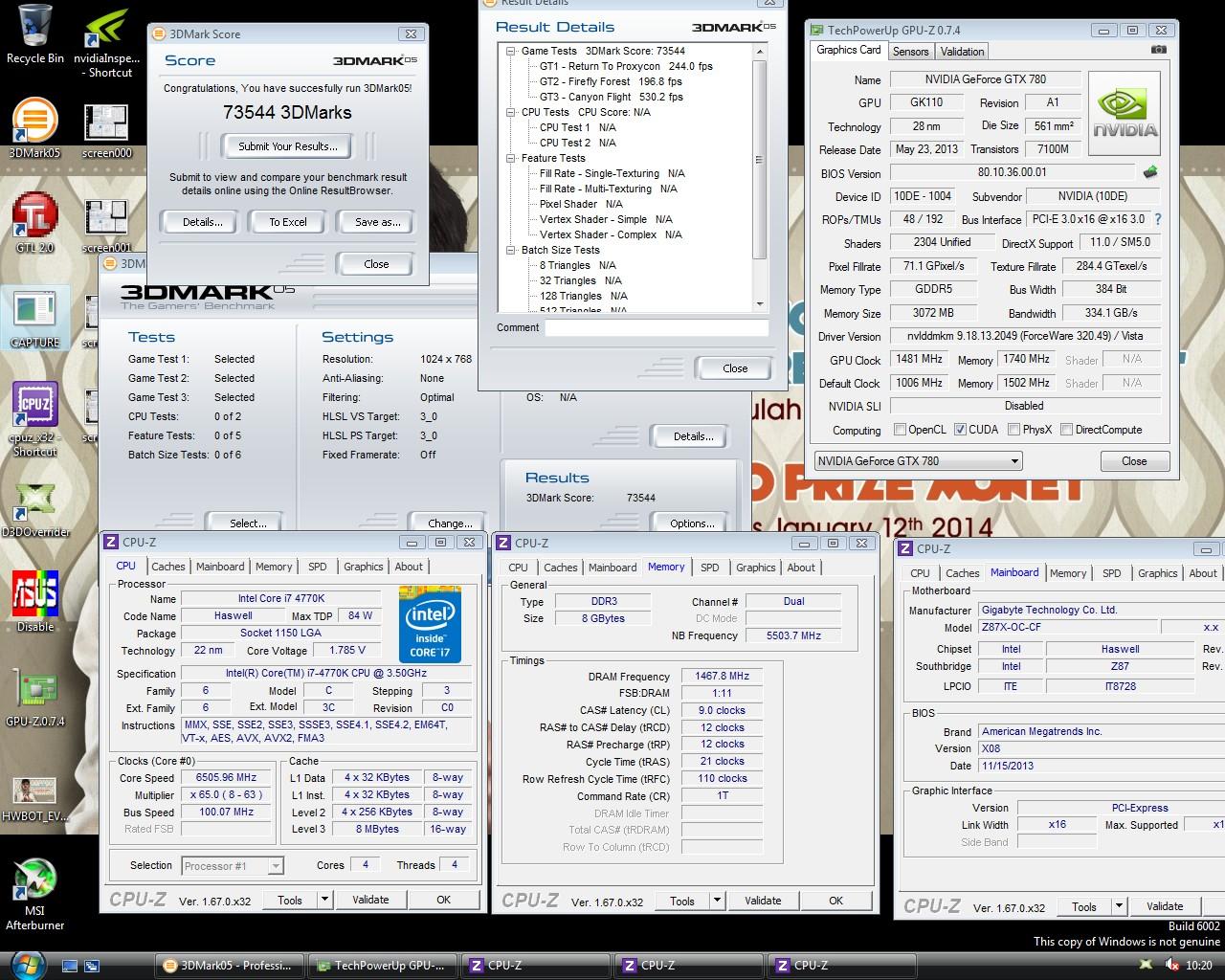Collapse the Game Tests tree node
Screen dimensions: 1225x980
tap(512, 52)
